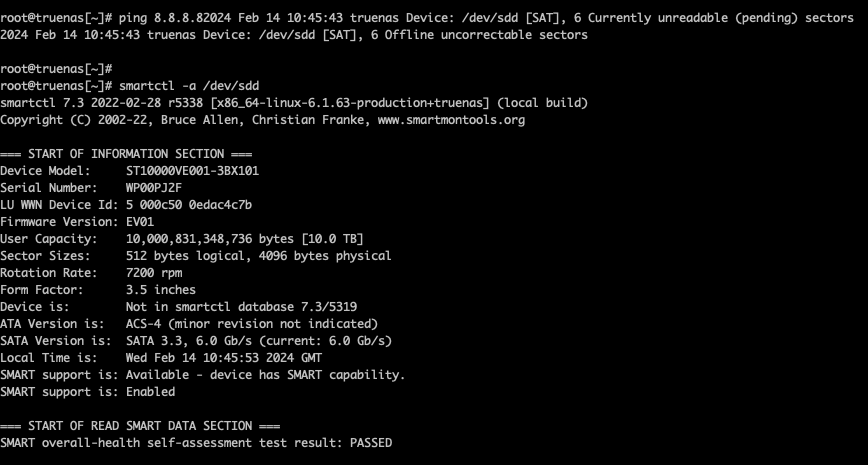Click the LU WWN Device Id value

click(x=189, y=205)
